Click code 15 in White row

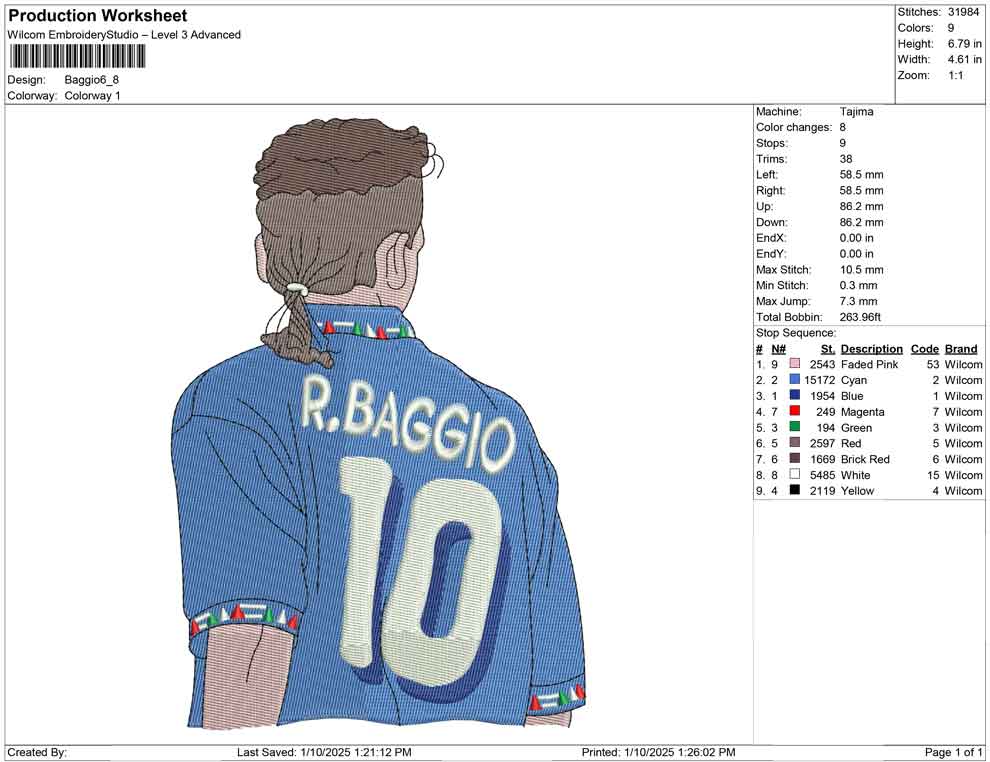click(x=933, y=475)
